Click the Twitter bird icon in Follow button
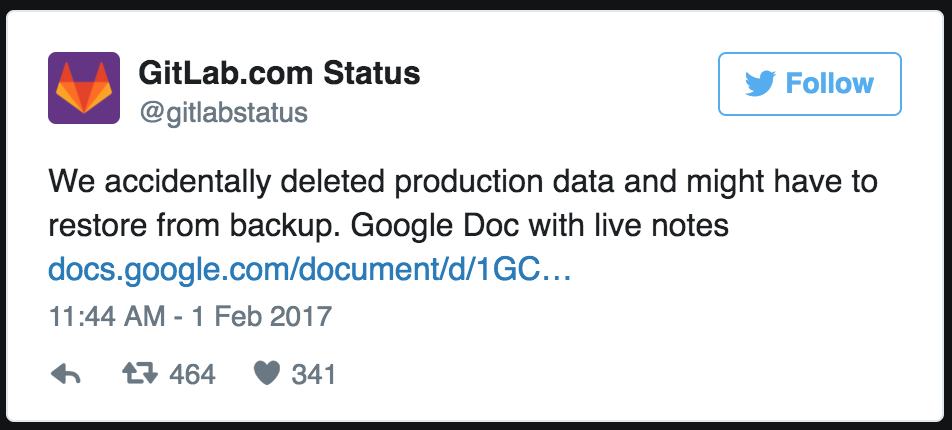Screen dimensions: 952x430 point(761,84)
